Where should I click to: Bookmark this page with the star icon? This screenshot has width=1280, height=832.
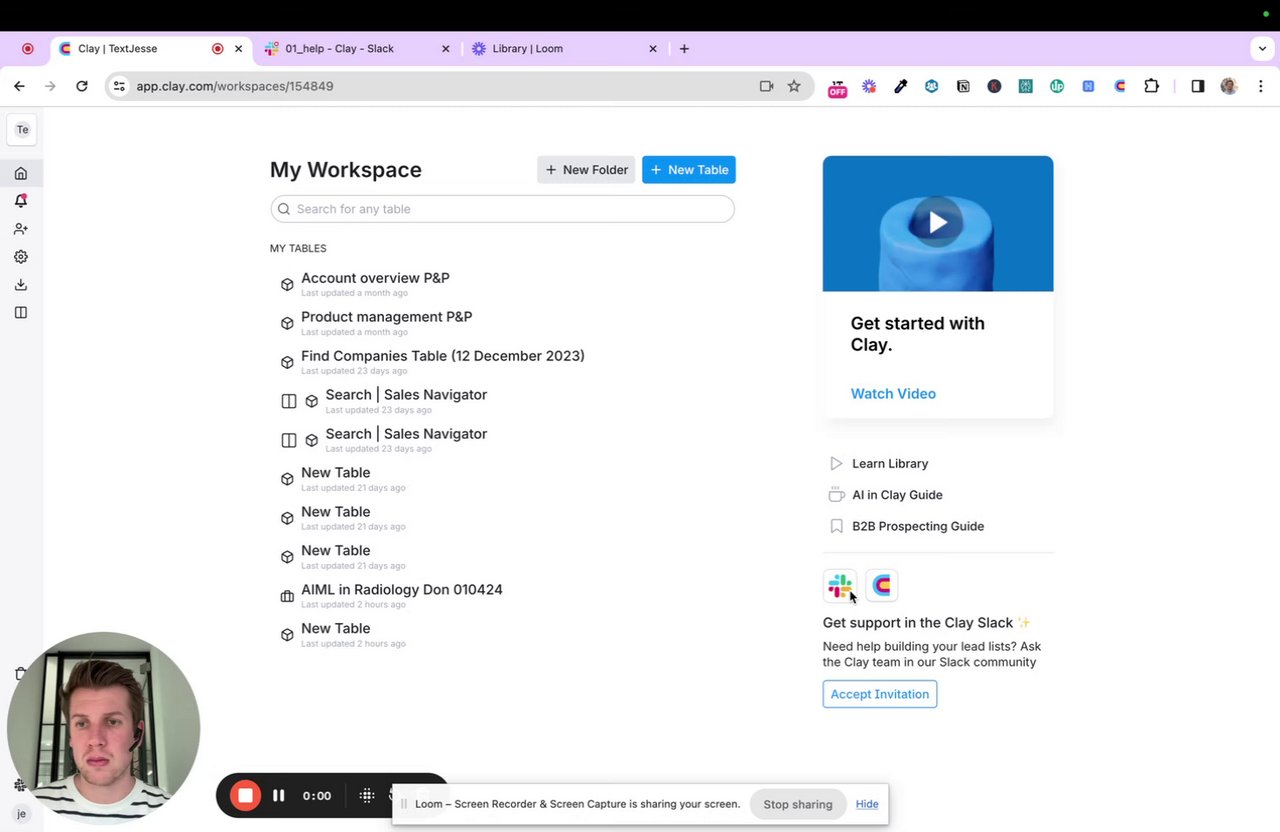pyautogui.click(x=794, y=86)
